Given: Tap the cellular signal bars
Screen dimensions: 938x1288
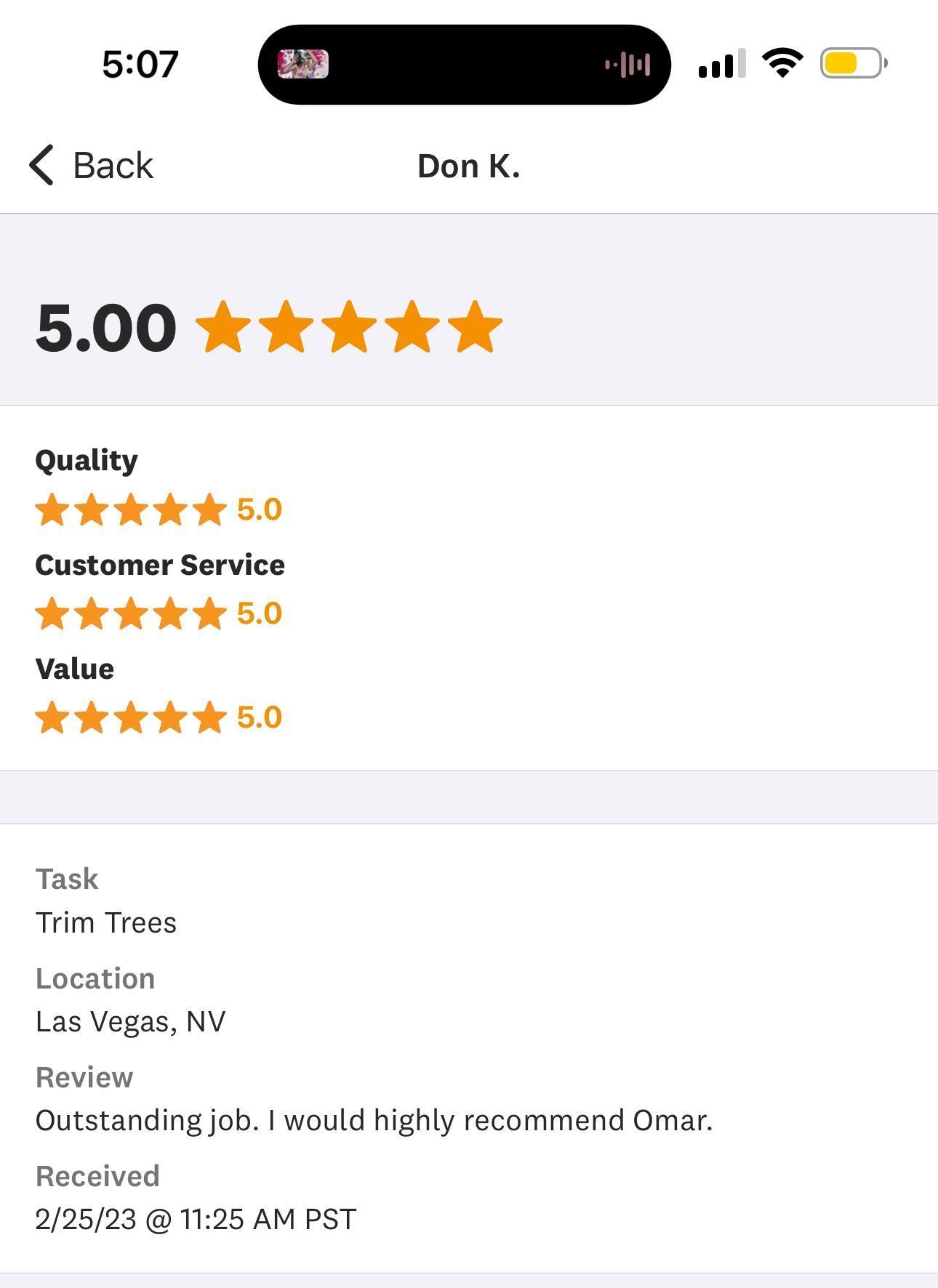Looking at the screenshot, I should click(721, 64).
